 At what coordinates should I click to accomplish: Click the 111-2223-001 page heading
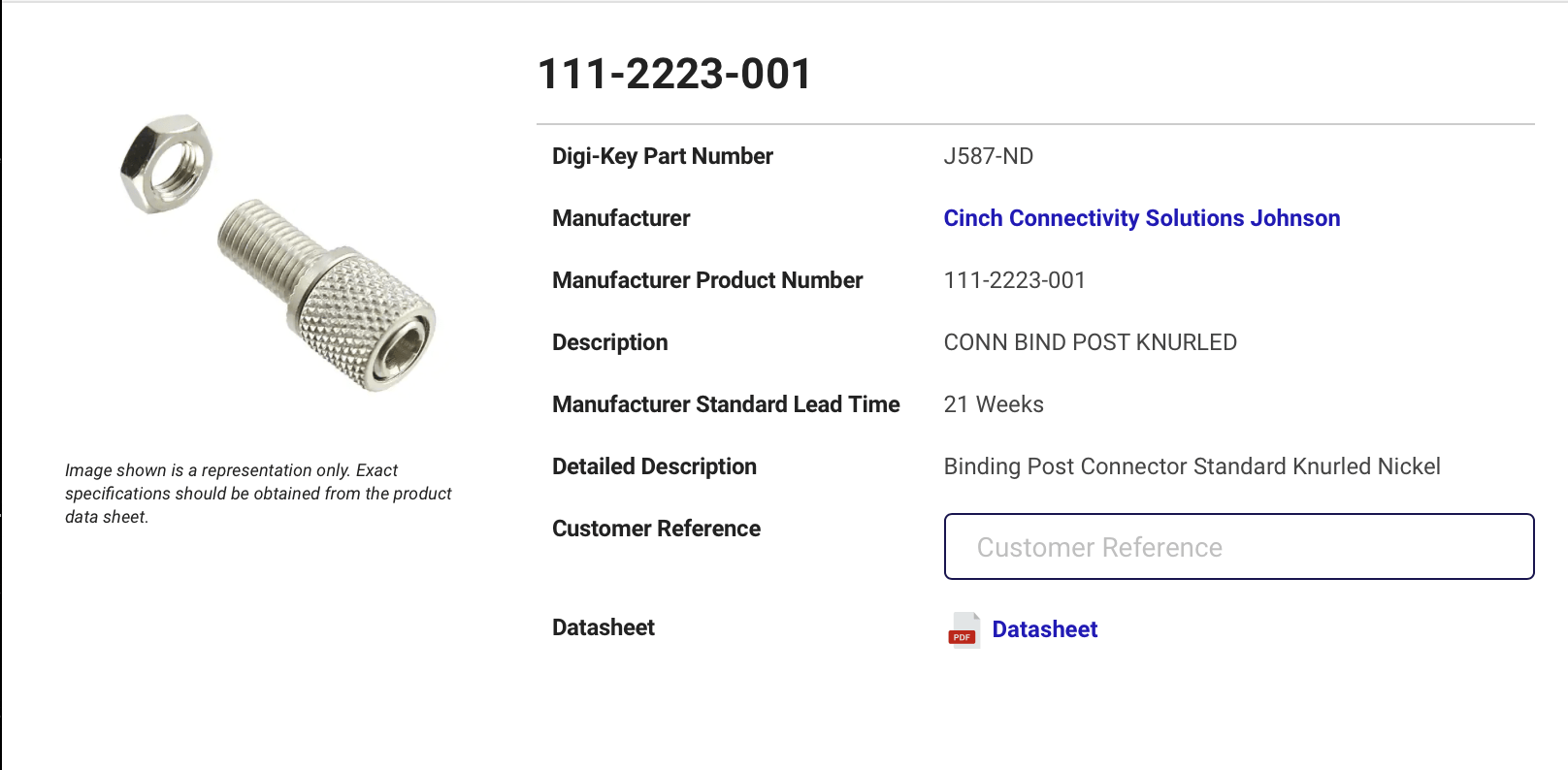674,74
